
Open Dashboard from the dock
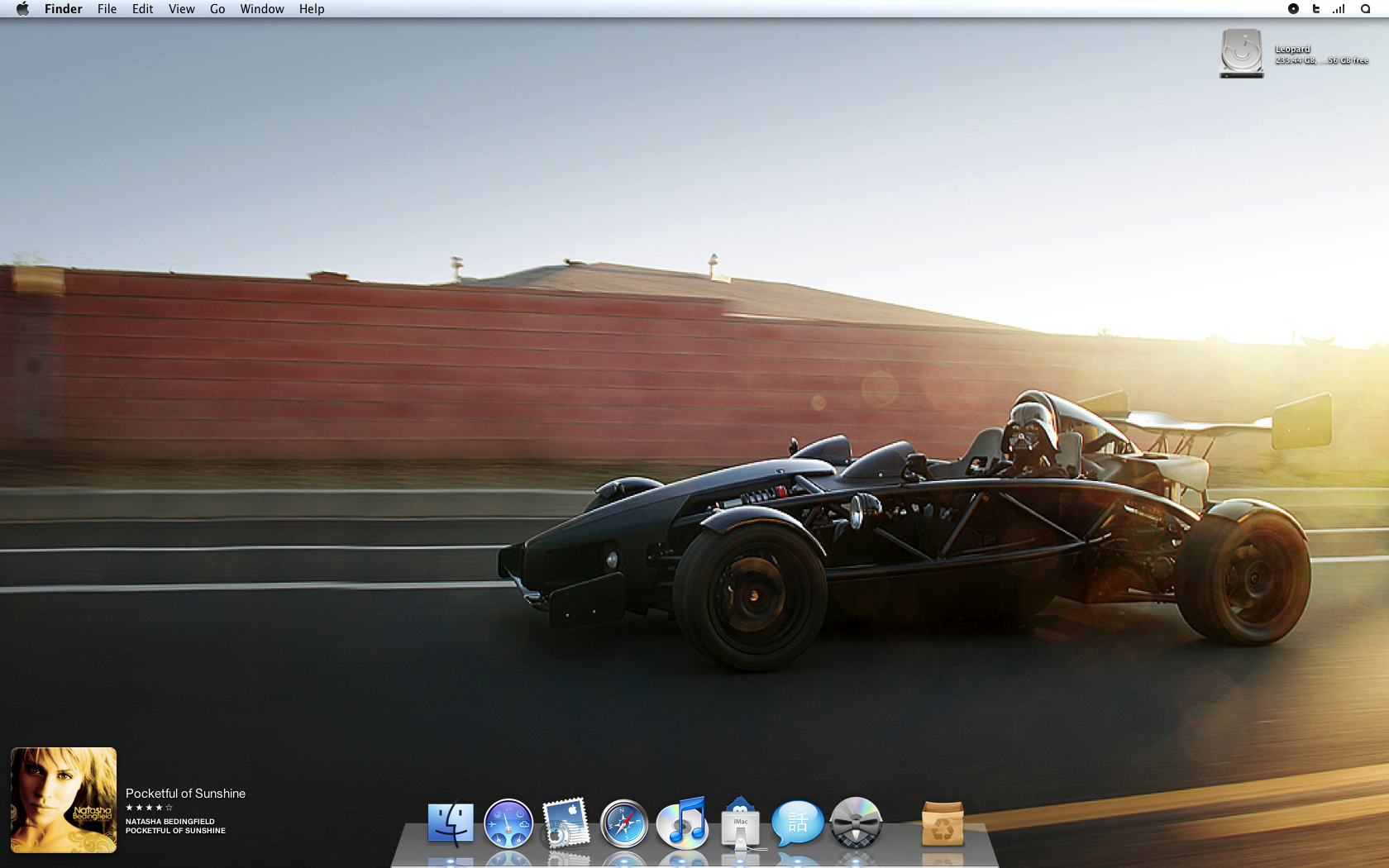[x=508, y=824]
